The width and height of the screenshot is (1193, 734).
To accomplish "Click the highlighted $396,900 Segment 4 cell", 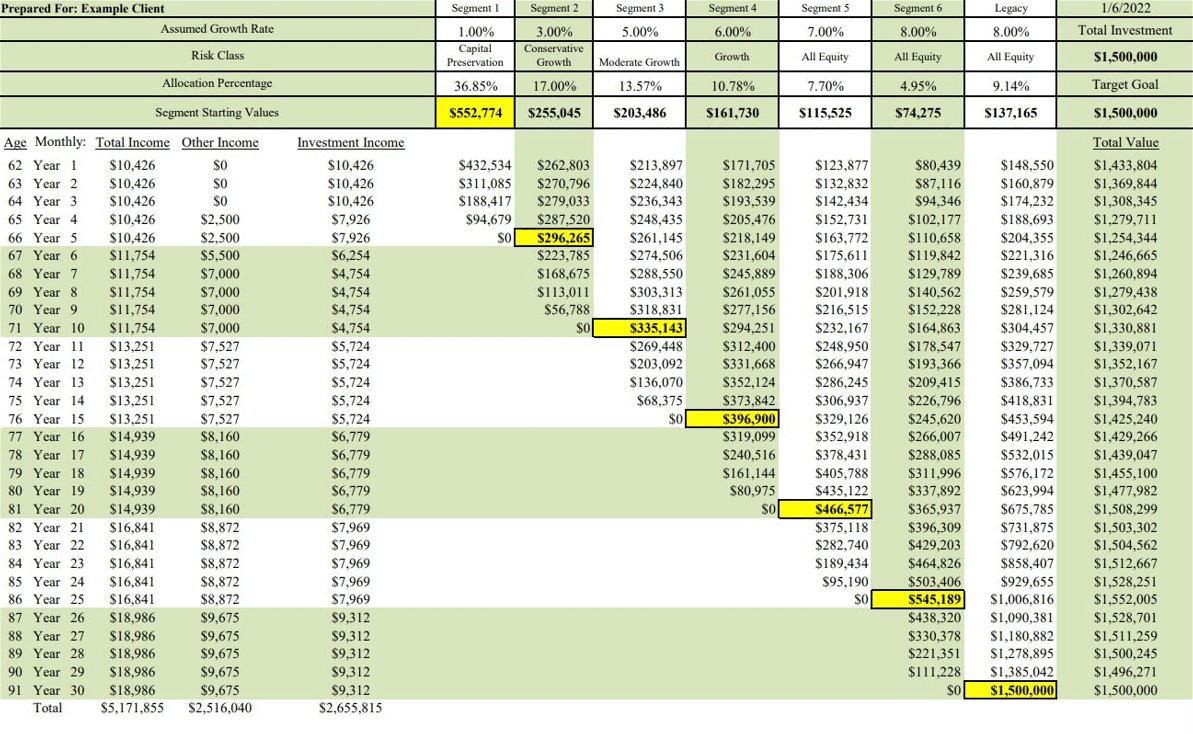I will (x=732, y=418).
